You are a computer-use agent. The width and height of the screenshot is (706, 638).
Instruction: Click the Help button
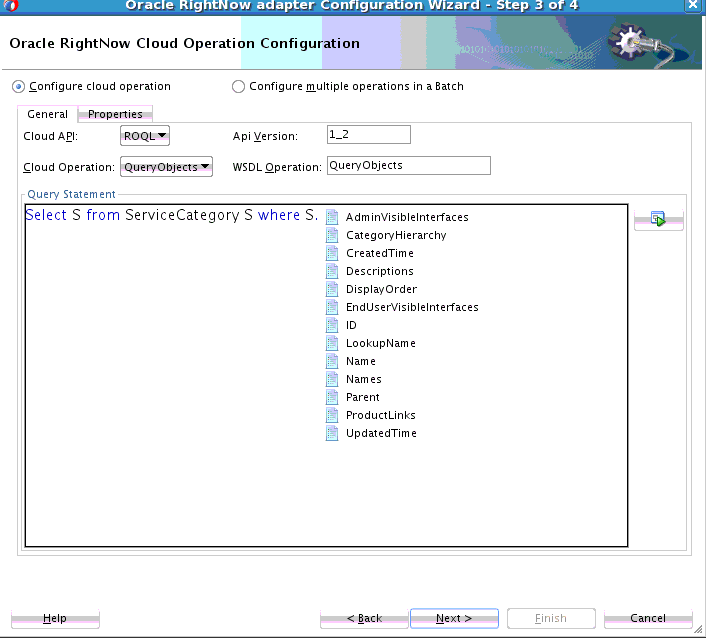[55, 618]
